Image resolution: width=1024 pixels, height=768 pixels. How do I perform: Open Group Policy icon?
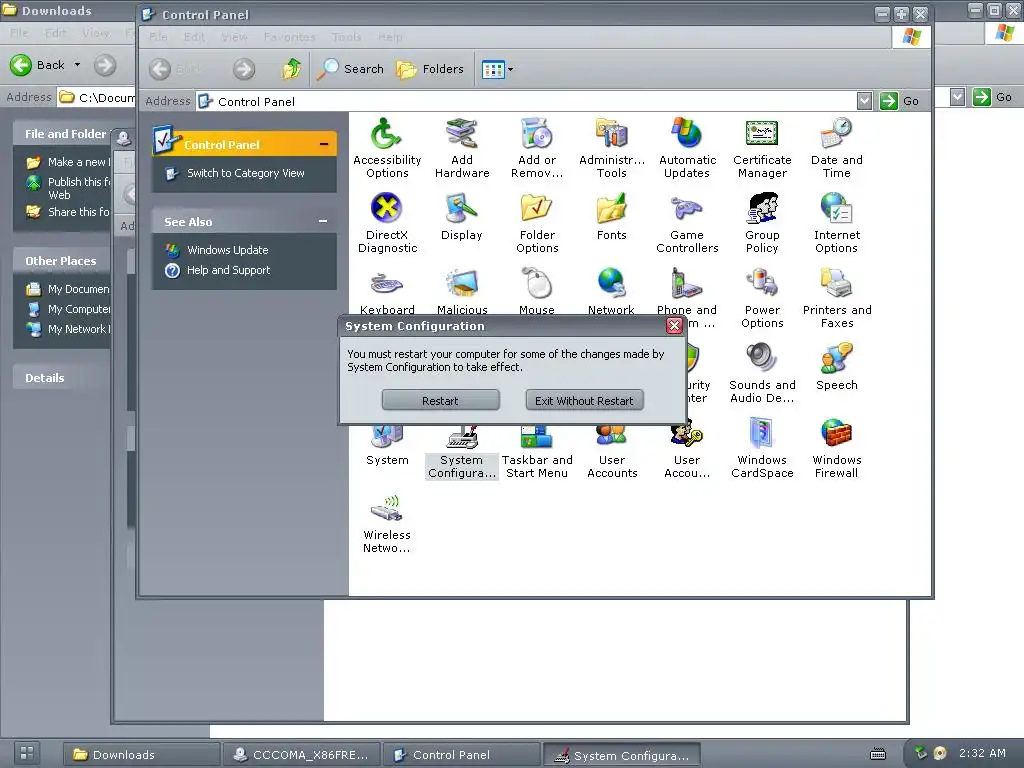(x=762, y=223)
